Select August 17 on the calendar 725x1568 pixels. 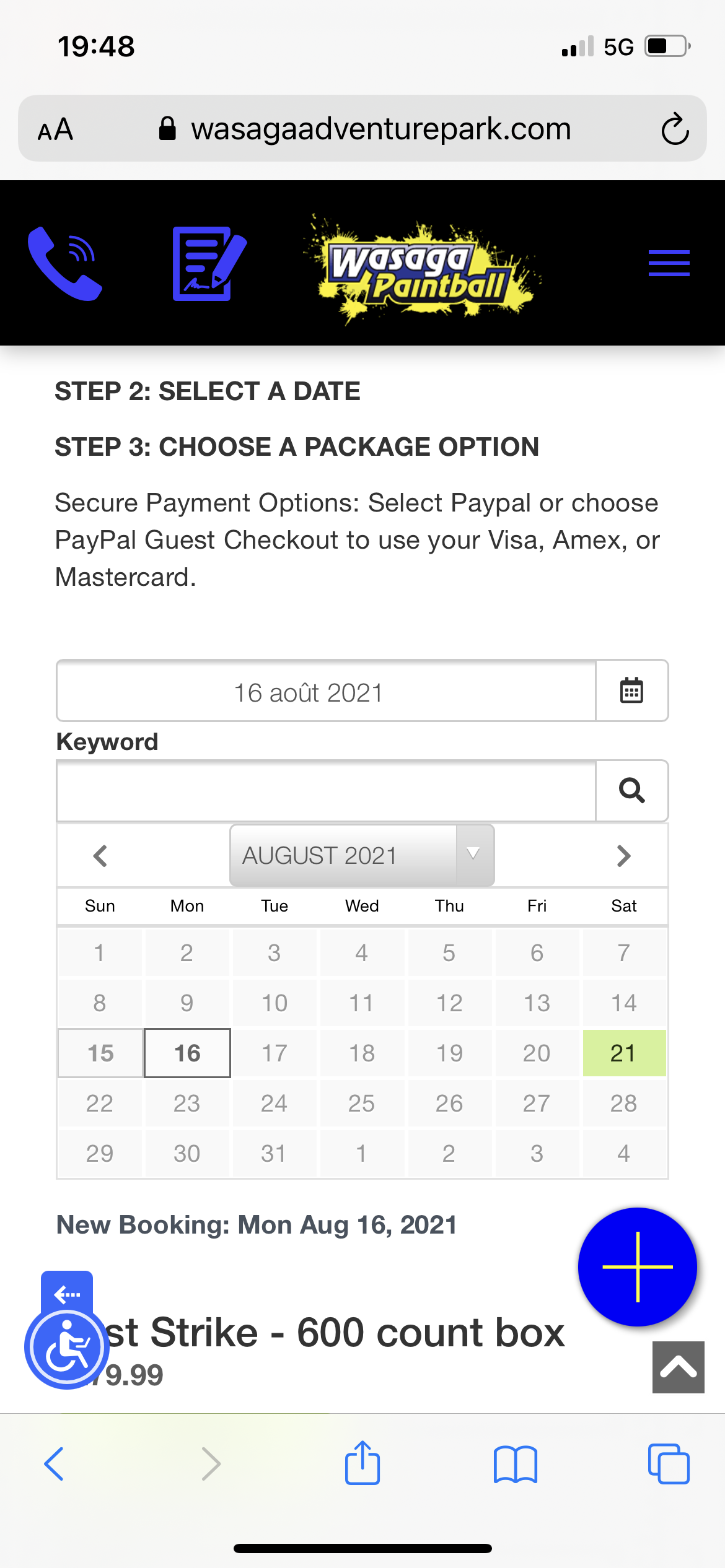[x=275, y=1053]
